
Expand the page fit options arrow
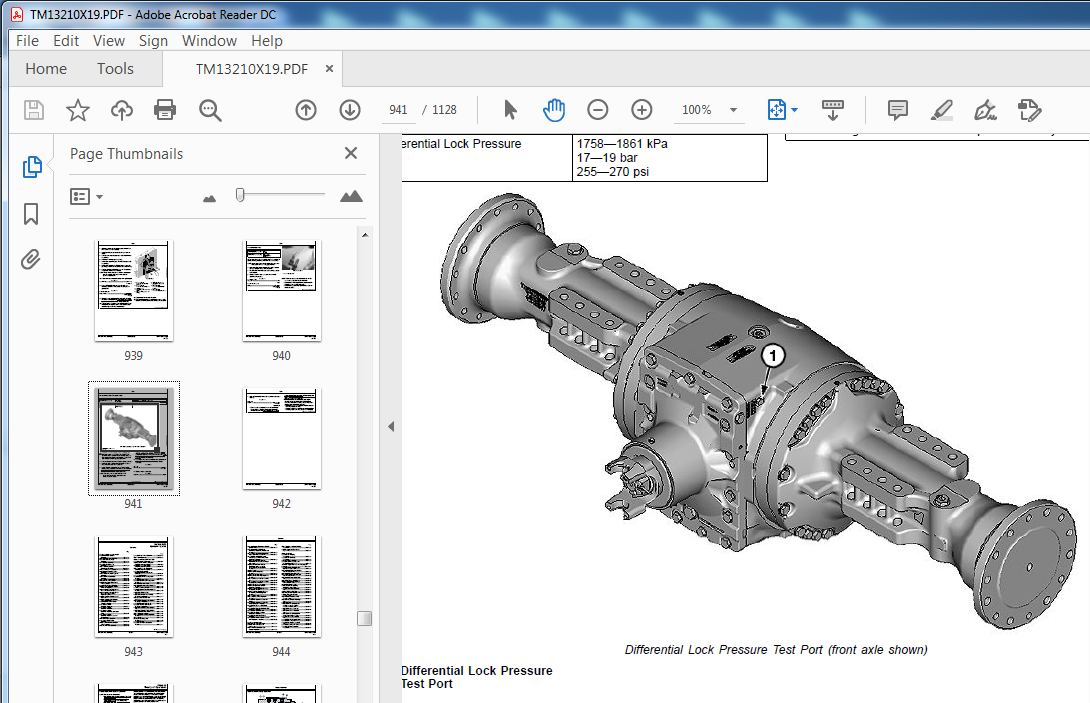coord(795,110)
